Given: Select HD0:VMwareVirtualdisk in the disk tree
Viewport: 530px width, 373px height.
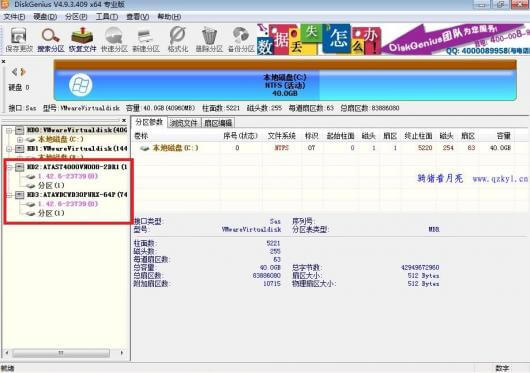Looking at the screenshot, I should (x=77, y=130).
